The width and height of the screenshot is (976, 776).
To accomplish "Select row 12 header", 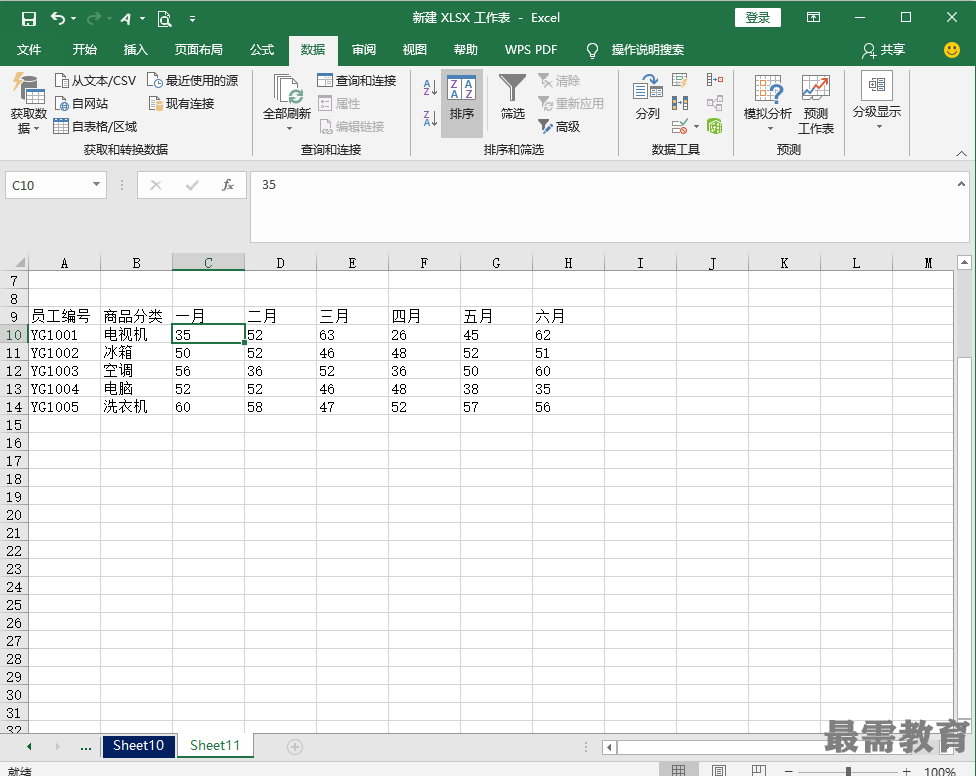I will [14, 371].
